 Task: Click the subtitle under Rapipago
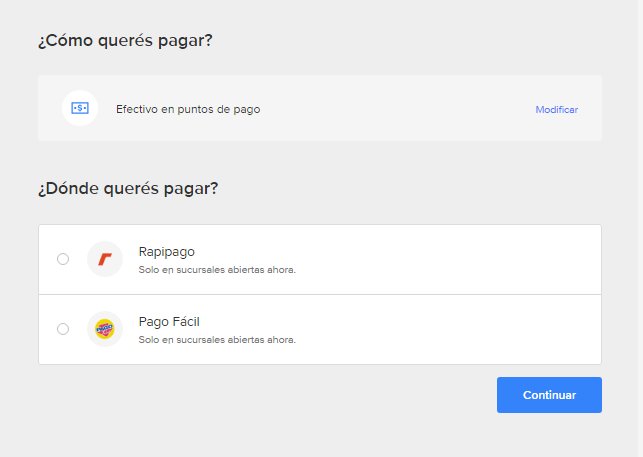pos(216,270)
